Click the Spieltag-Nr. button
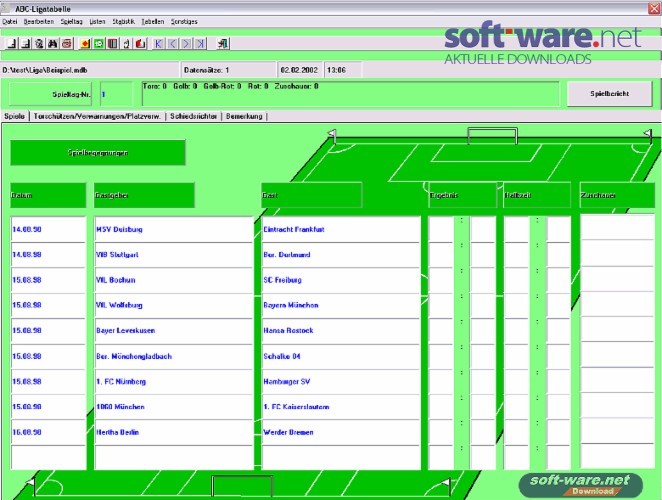662x500 pixels. (51, 94)
